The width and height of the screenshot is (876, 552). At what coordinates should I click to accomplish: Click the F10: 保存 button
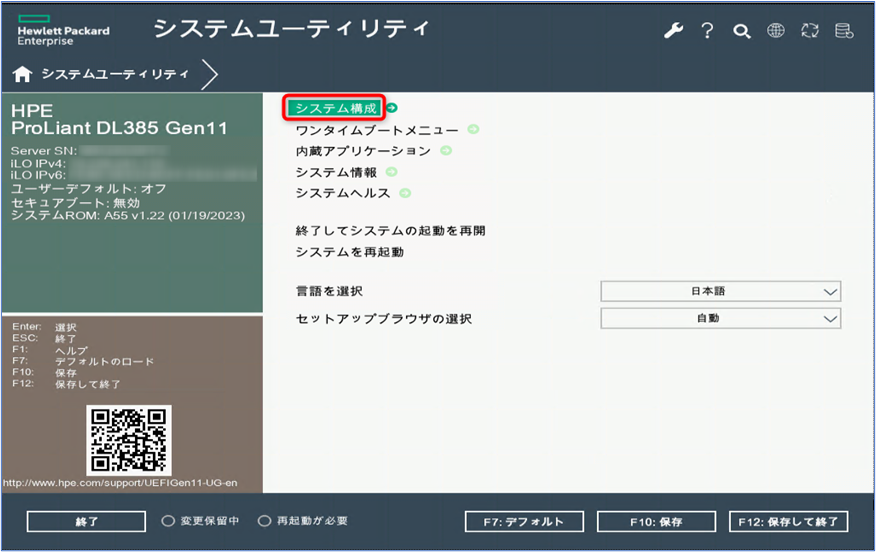pos(656,522)
